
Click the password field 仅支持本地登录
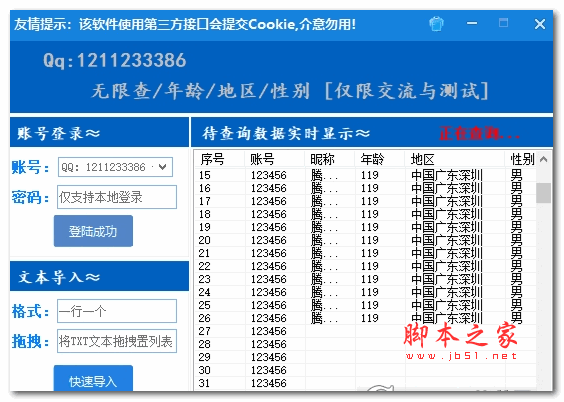(x=117, y=197)
